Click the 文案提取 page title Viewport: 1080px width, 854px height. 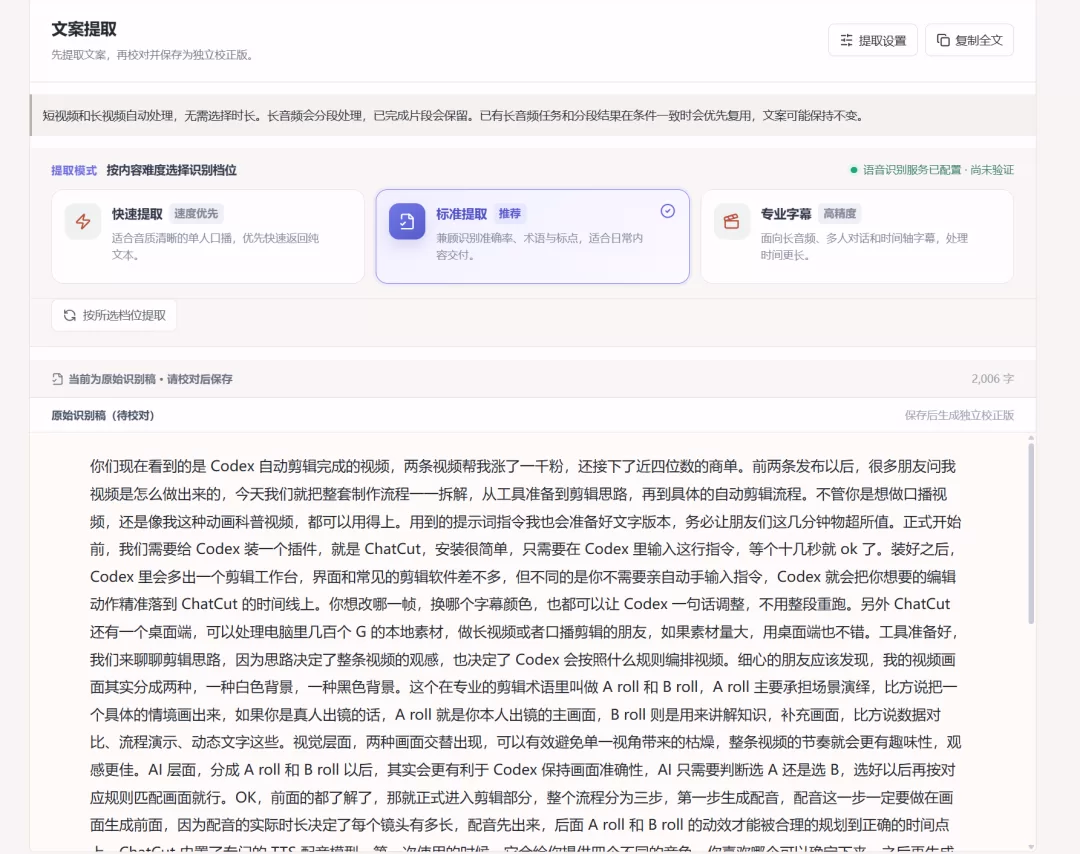(84, 29)
